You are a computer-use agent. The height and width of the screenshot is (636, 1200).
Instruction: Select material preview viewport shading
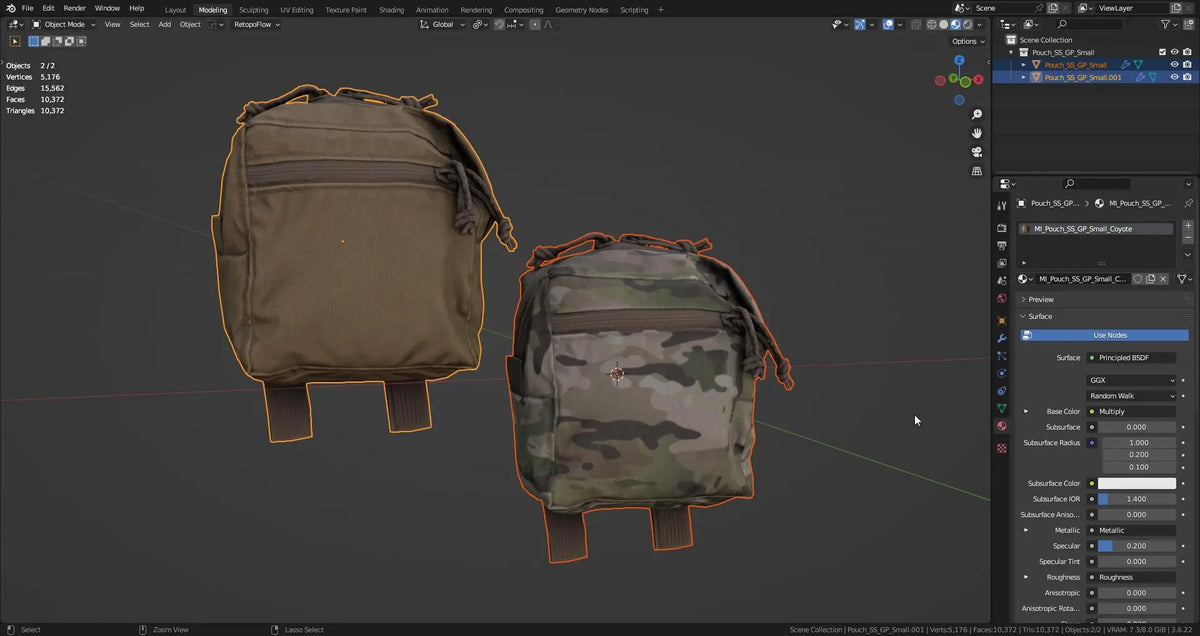[956, 24]
